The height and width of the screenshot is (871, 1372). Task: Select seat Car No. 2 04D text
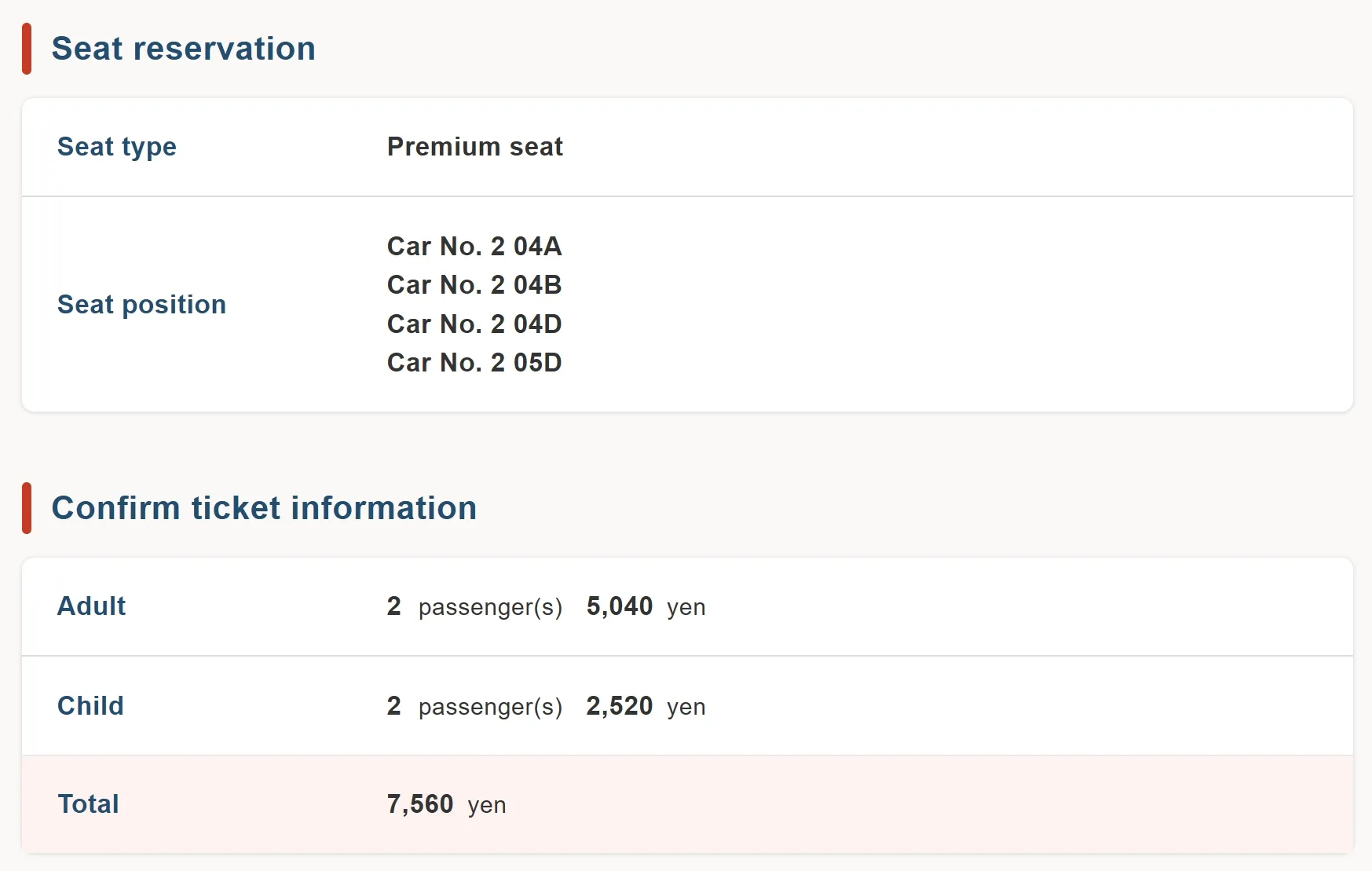474,324
